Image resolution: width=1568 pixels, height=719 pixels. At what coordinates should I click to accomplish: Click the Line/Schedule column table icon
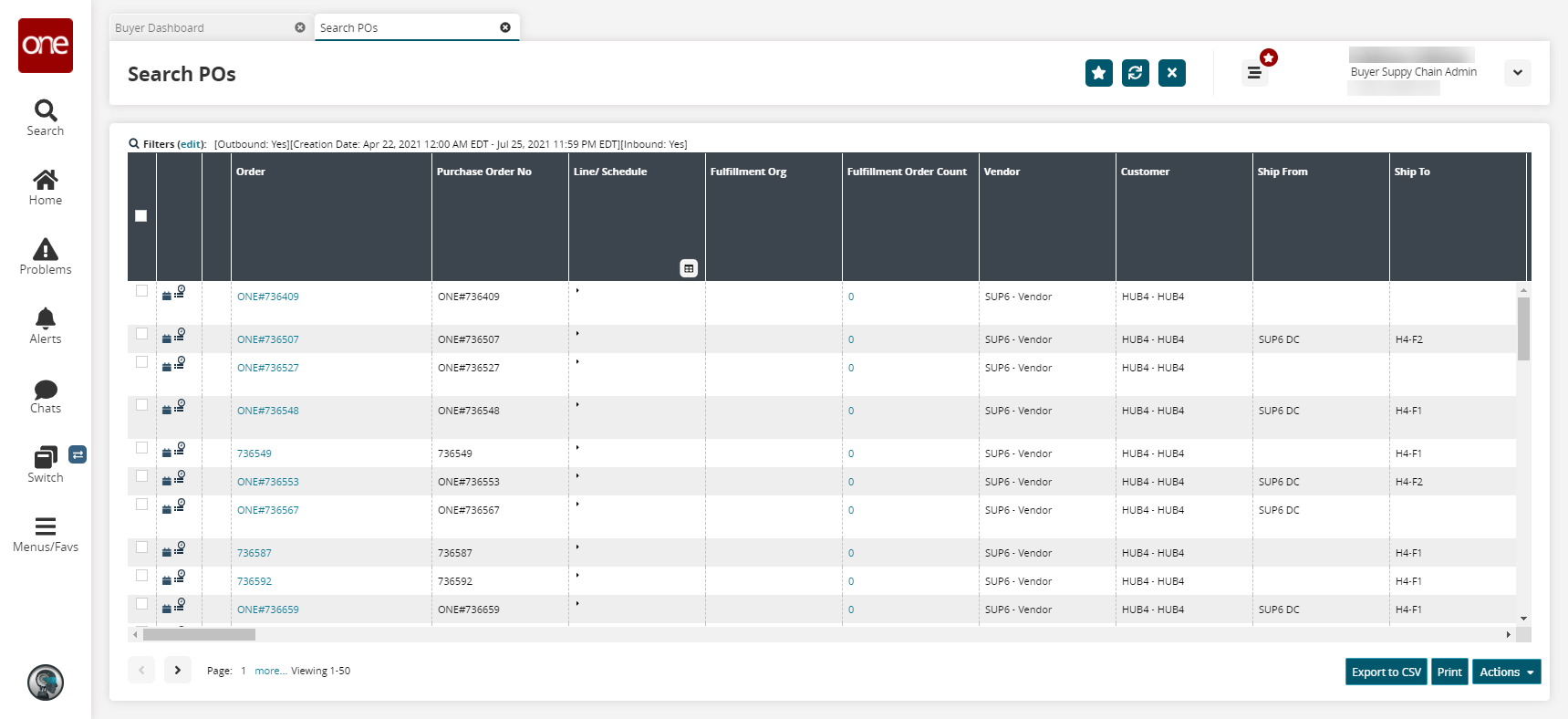pyautogui.click(x=689, y=268)
